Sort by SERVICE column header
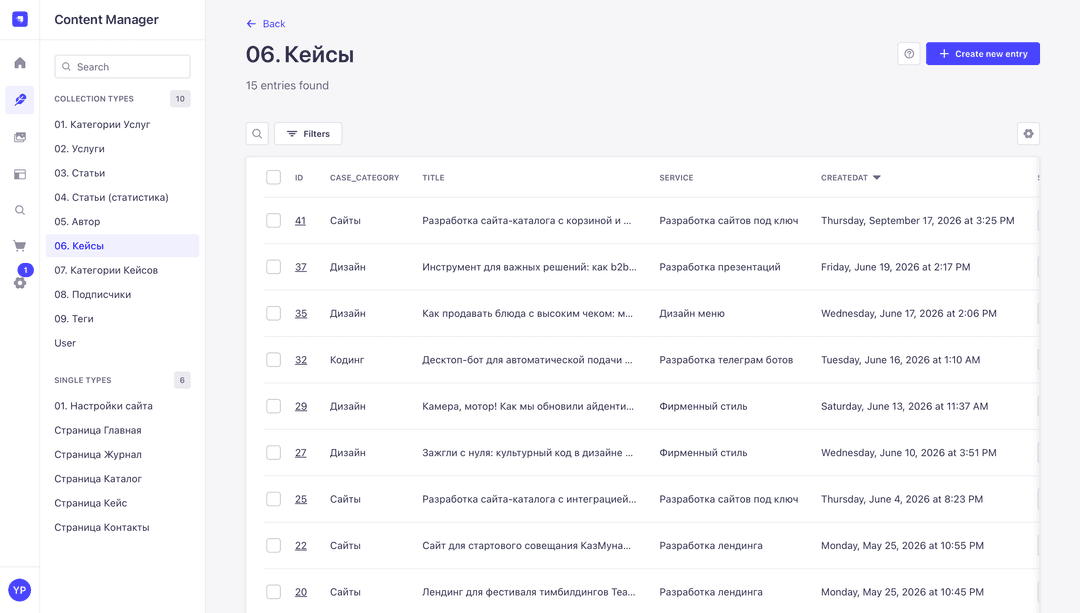Viewport: 1080px width, 613px height. pyautogui.click(x=676, y=178)
